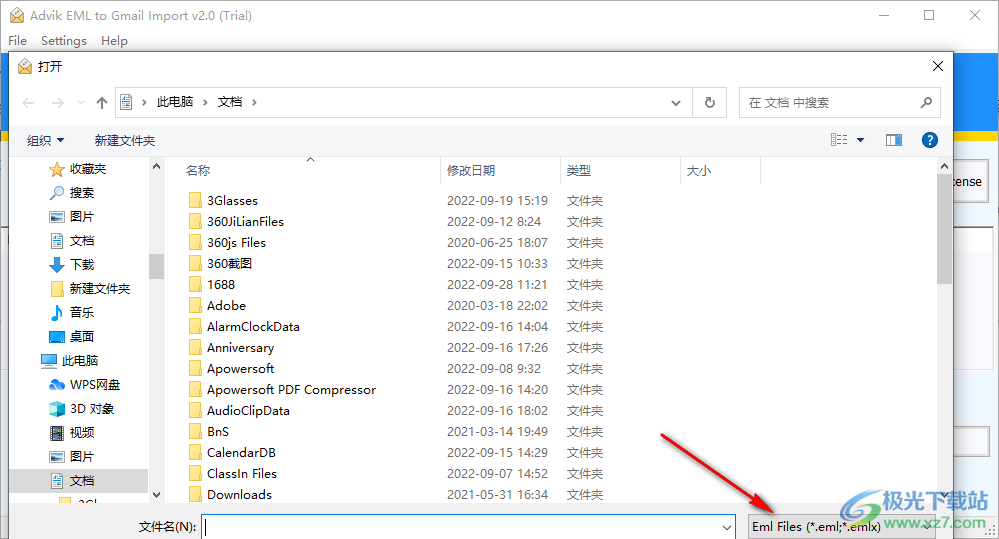The height and width of the screenshot is (539, 999).
Task: Select the AlarmClockData folder icon
Action: pyautogui.click(x=195, y=327)
